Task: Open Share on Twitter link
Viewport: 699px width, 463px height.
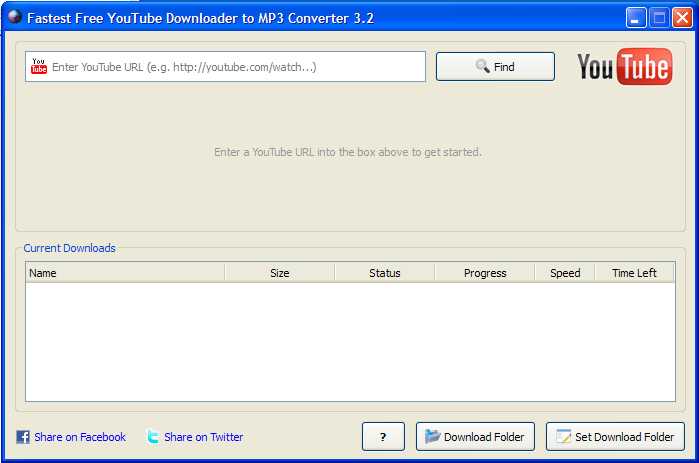Action: coord(204,437)
